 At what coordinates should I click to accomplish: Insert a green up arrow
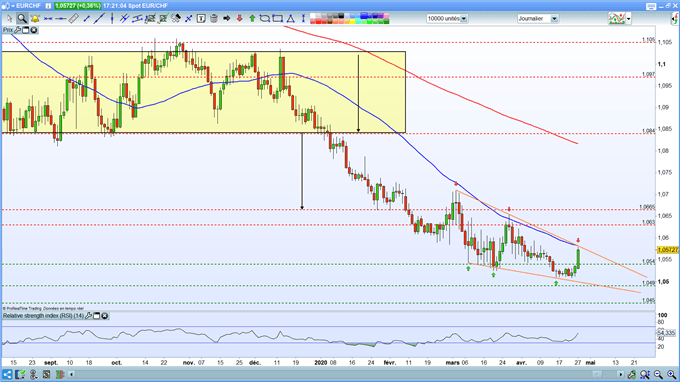(252, 18)
